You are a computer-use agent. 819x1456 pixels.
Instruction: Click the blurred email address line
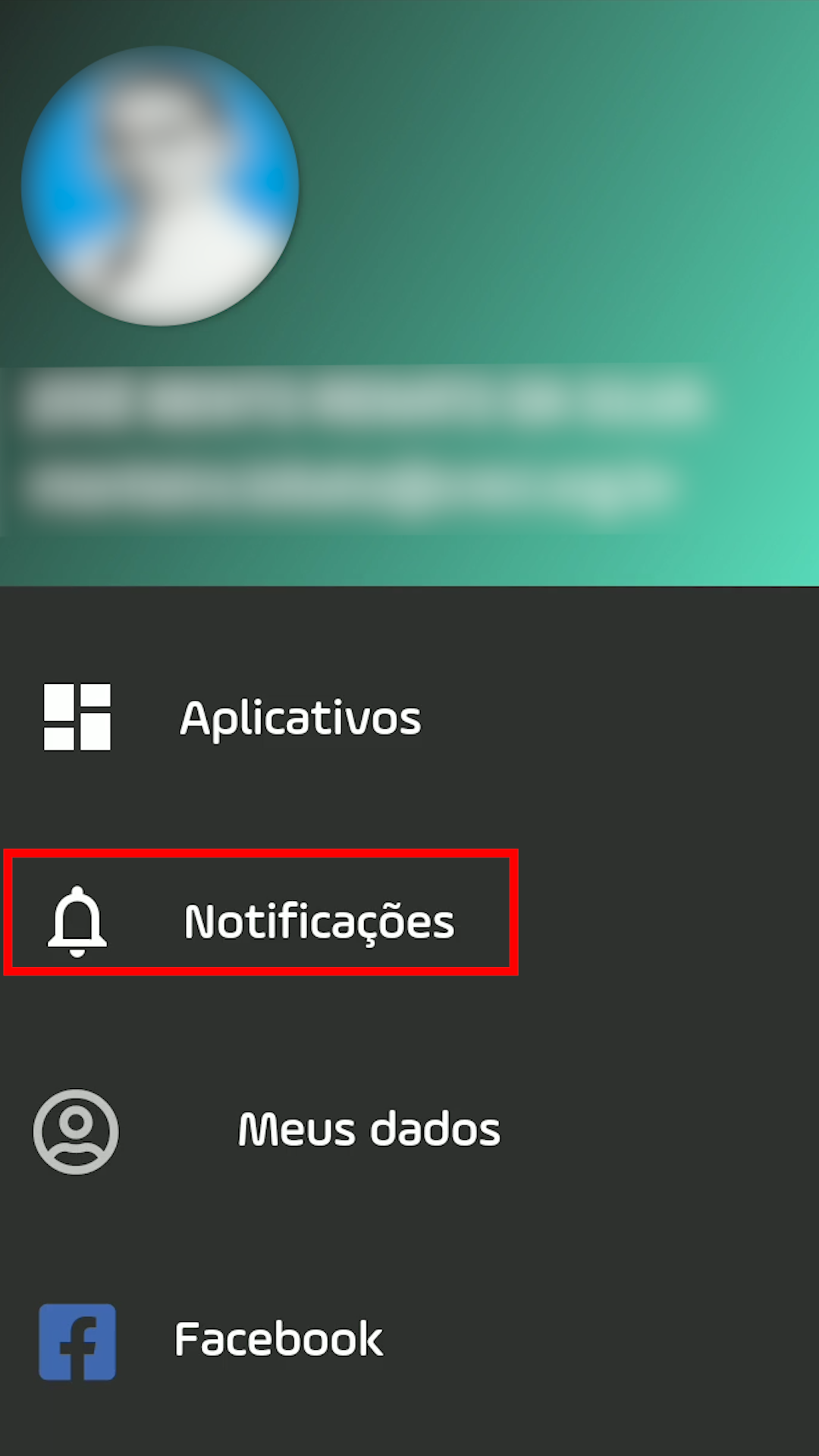(x=349, y=488)
